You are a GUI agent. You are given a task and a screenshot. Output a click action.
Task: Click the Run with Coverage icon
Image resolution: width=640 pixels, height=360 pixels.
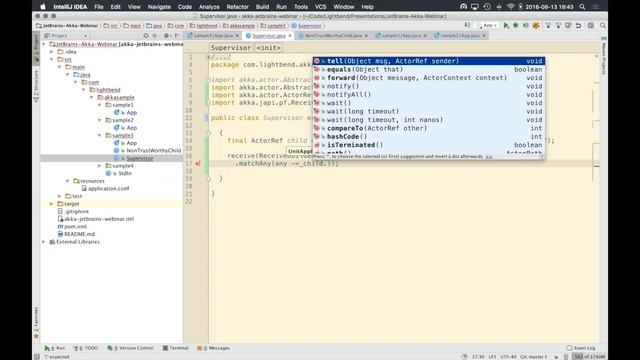coord(526,25)
